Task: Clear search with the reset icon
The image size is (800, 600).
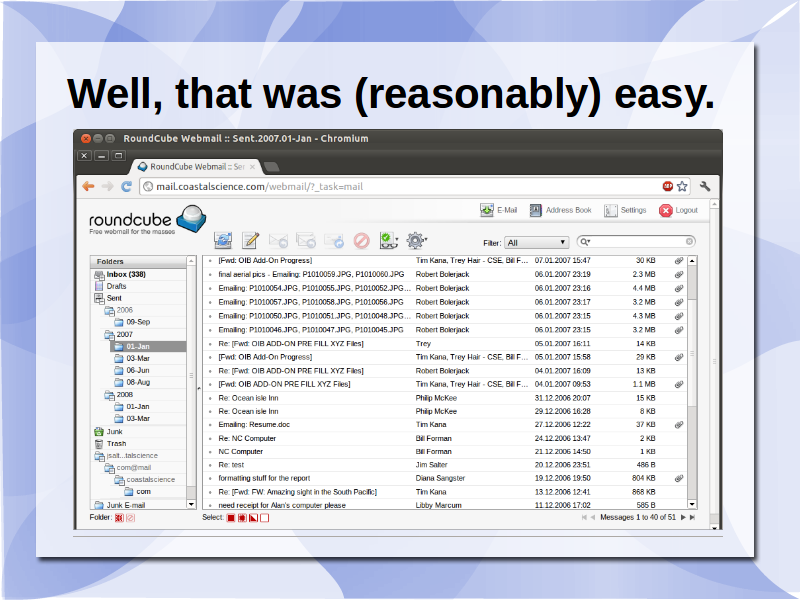Action: click(689, 241)
